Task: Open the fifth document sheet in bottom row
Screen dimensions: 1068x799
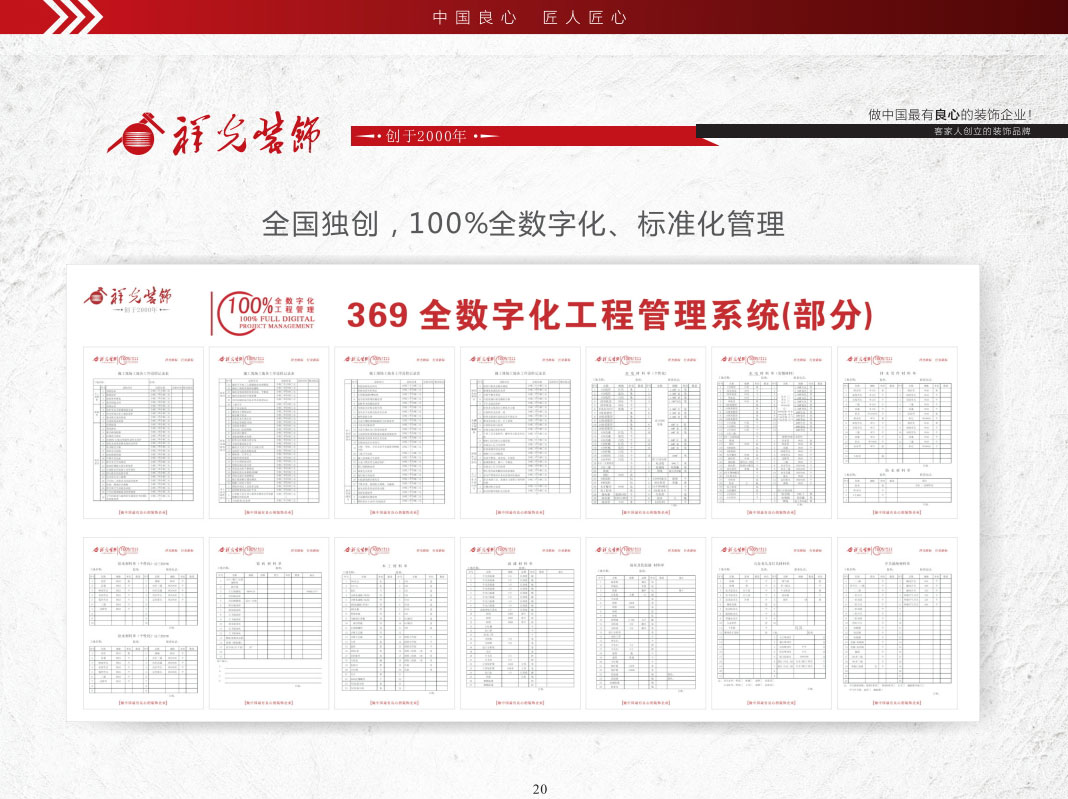Action: [x=646, y=623]
